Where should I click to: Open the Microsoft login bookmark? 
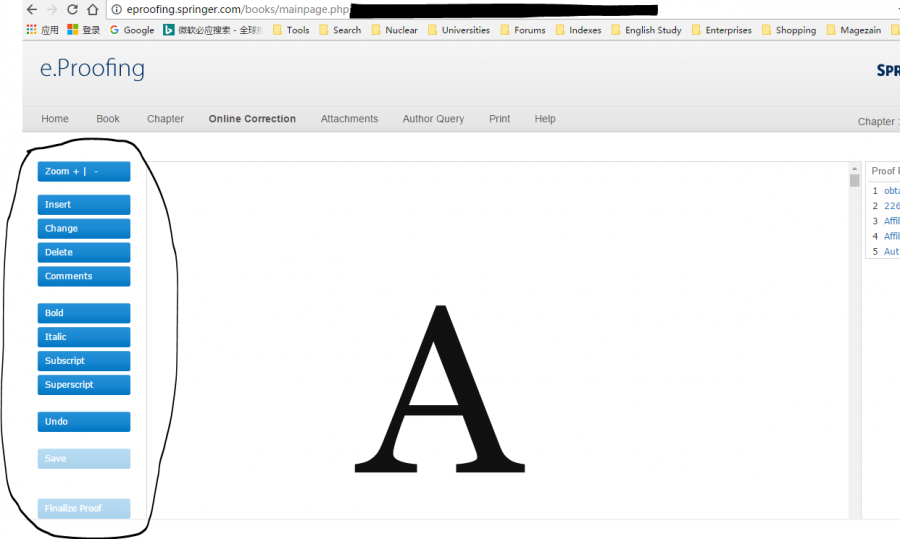coord(84,30)
